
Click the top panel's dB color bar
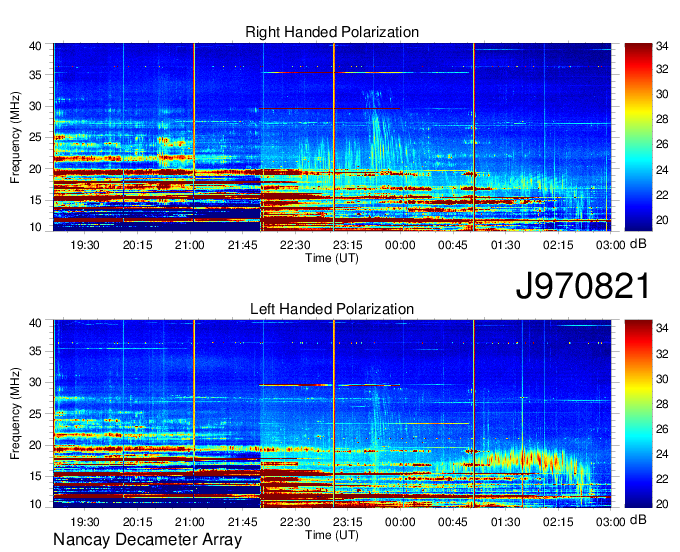point(638,137)
